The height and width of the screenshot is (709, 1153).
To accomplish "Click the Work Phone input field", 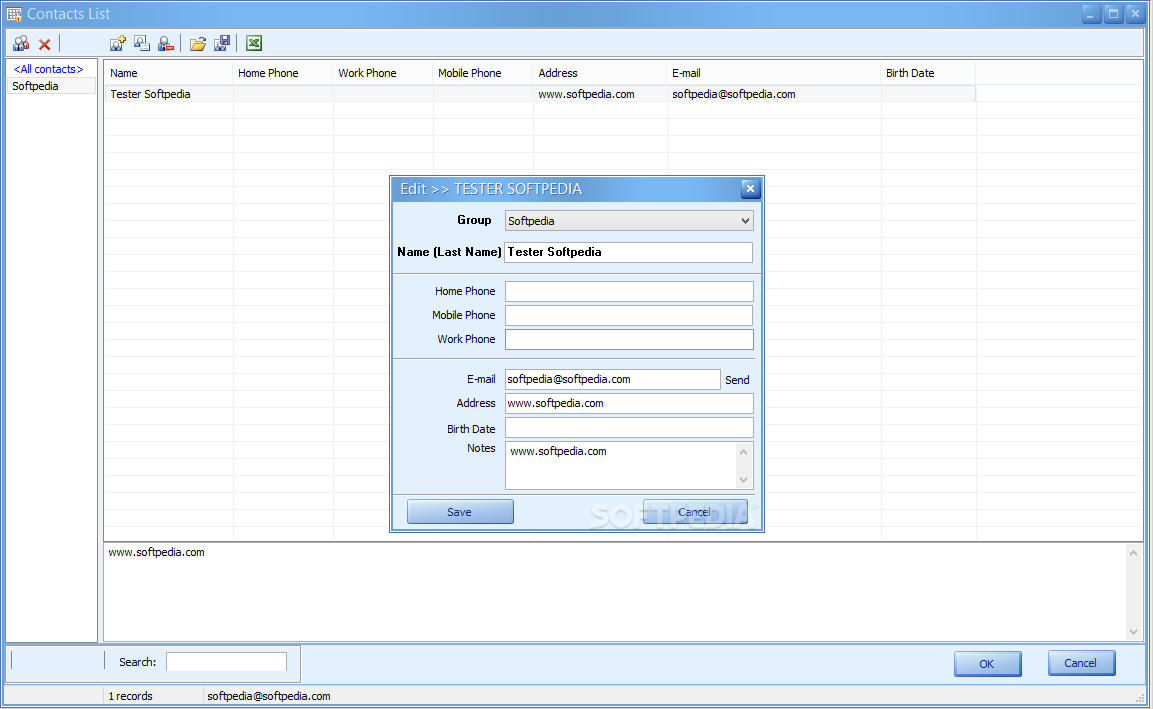I will tap(629, 339).
